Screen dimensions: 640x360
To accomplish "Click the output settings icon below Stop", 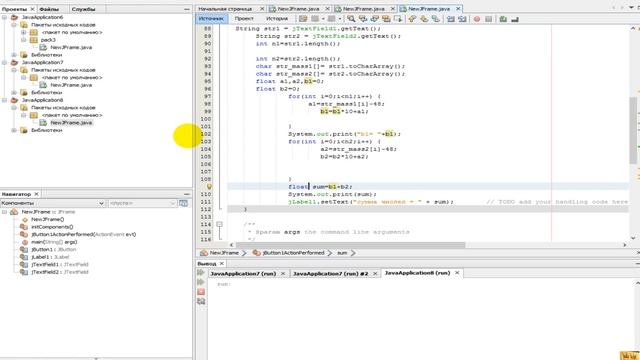I will [201, 301].
